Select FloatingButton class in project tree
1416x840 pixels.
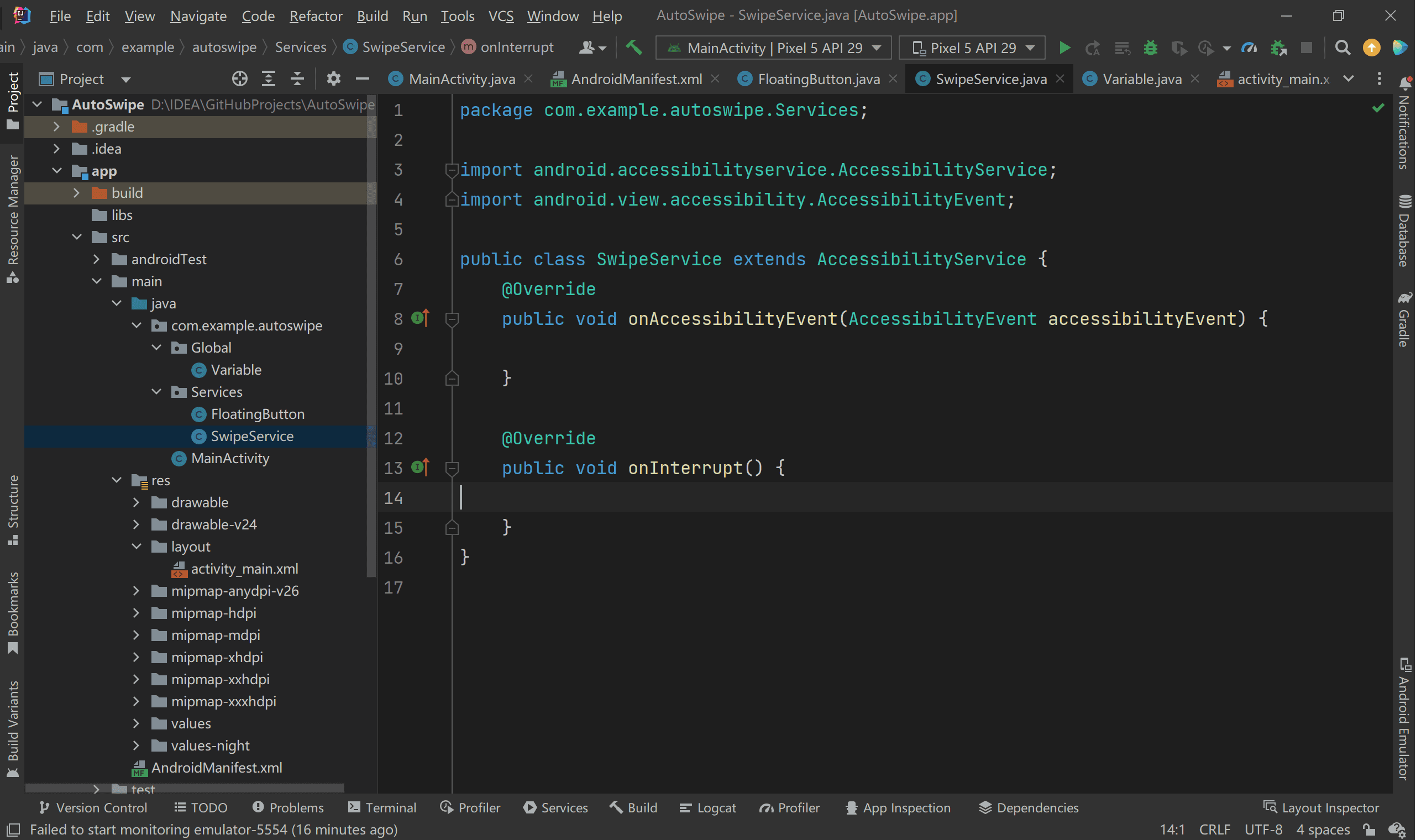click(258, 414)
